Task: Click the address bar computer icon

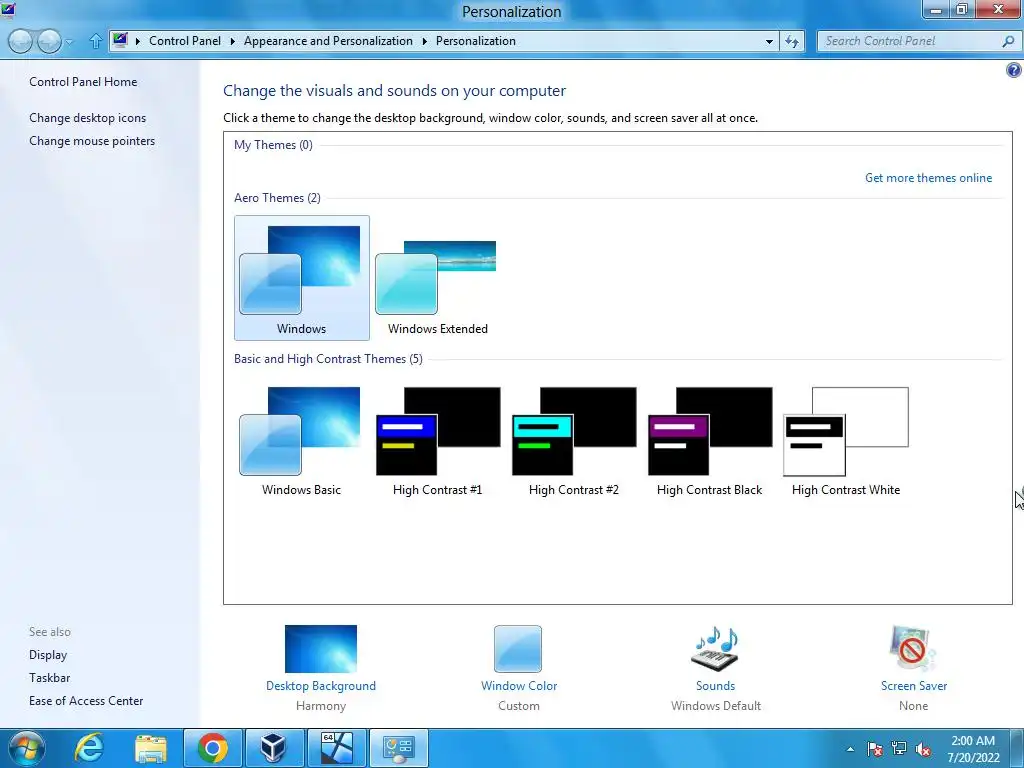Action: 120,40
